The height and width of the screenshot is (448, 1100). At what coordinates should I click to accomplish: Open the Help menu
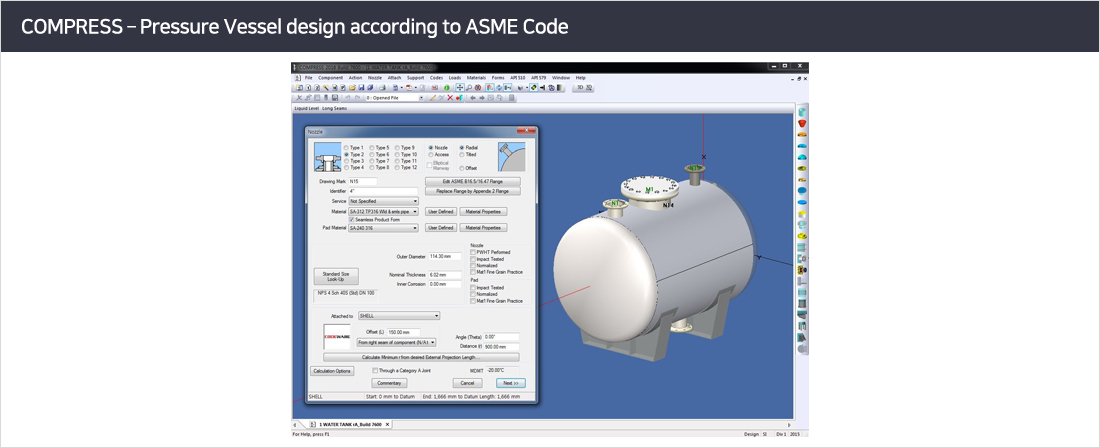point(581,78)
